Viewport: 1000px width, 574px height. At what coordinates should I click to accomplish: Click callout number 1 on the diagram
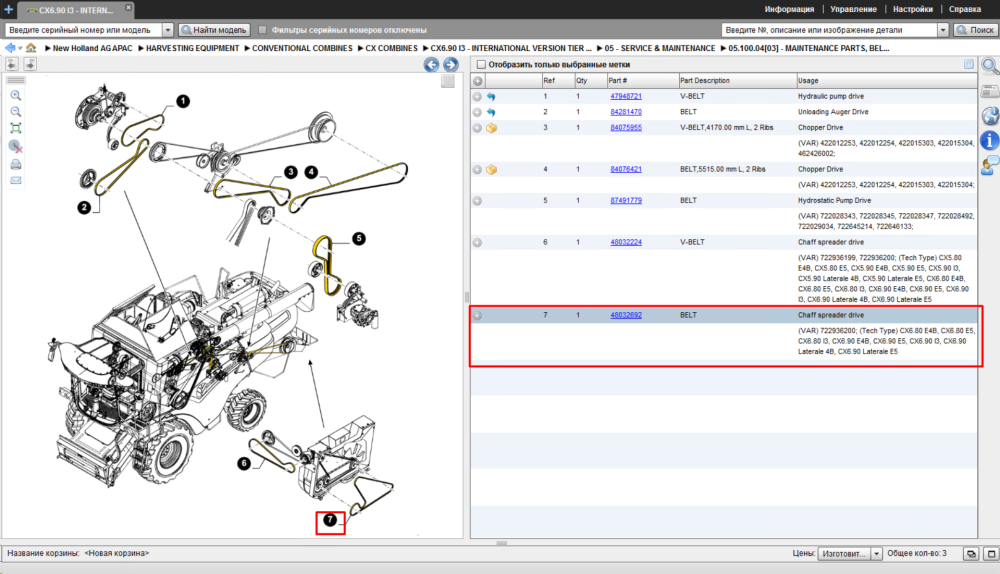183,101
